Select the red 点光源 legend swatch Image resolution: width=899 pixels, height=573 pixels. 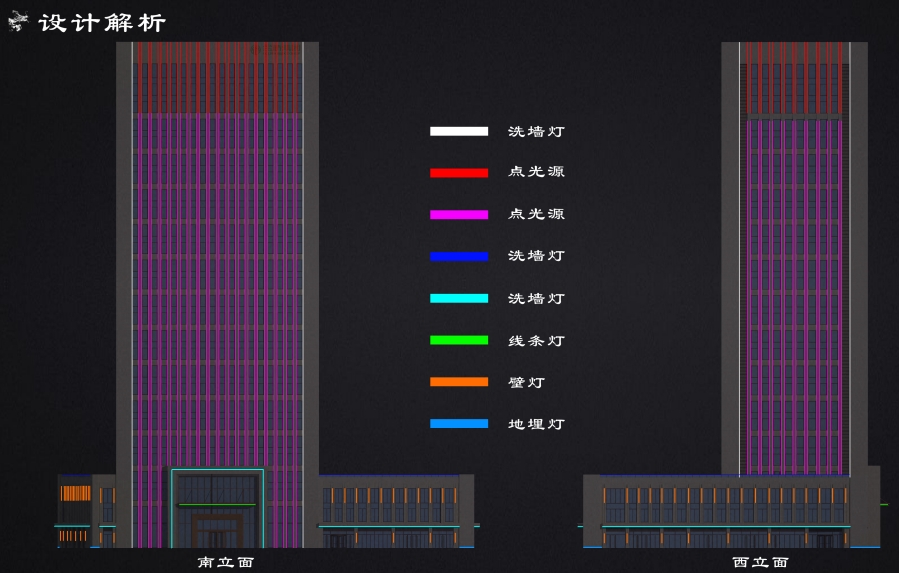tap(459, 173)
